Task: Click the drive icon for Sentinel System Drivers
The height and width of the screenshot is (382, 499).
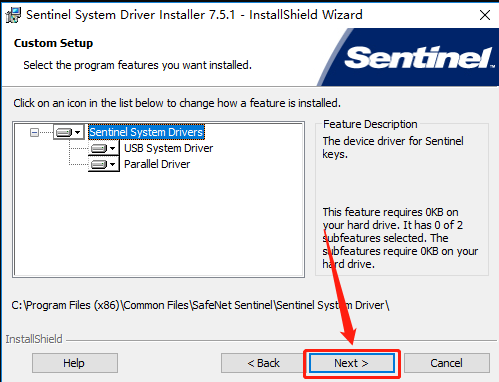Action: pos(64,132)
